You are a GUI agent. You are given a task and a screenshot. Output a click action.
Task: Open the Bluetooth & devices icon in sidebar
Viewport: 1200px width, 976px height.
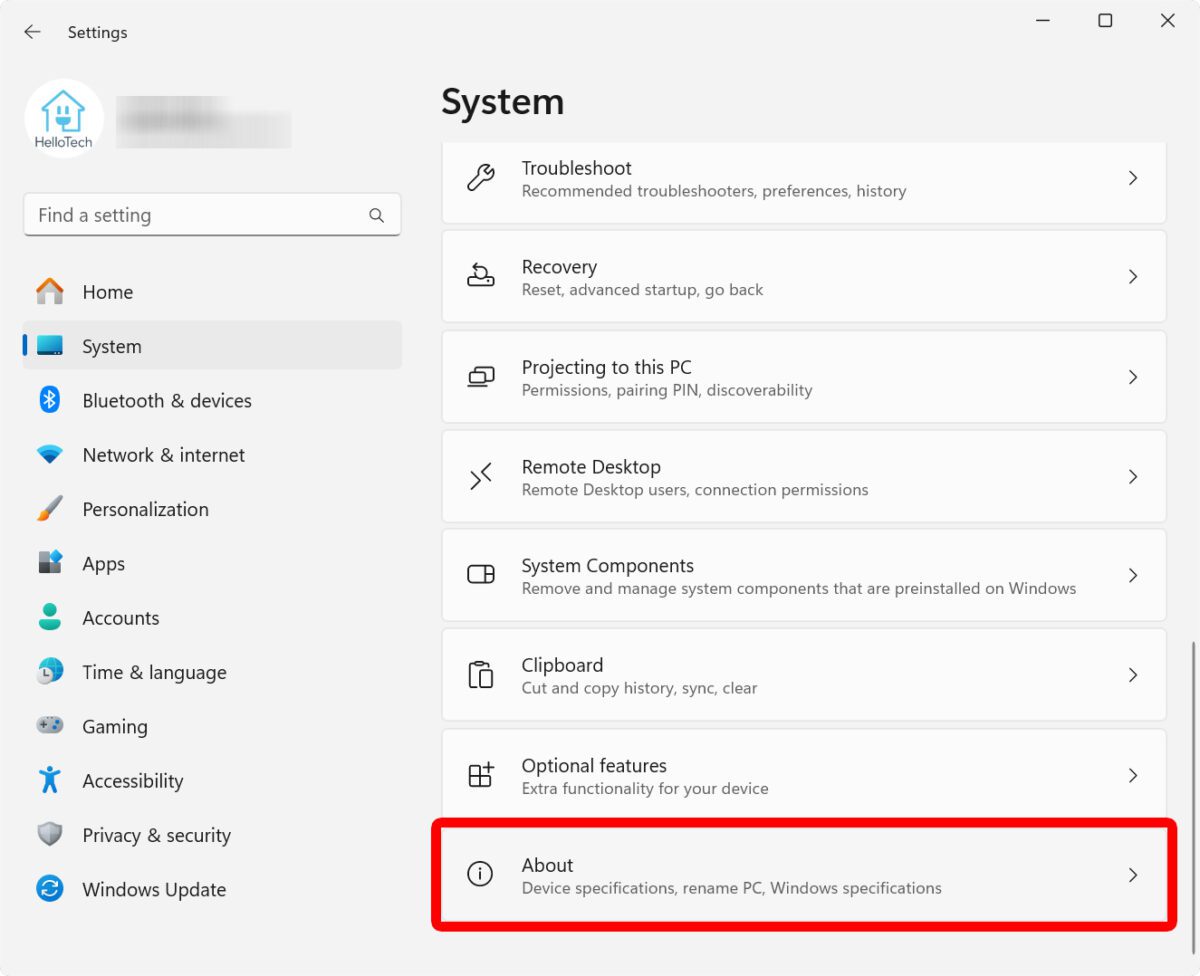pos(49,400)
